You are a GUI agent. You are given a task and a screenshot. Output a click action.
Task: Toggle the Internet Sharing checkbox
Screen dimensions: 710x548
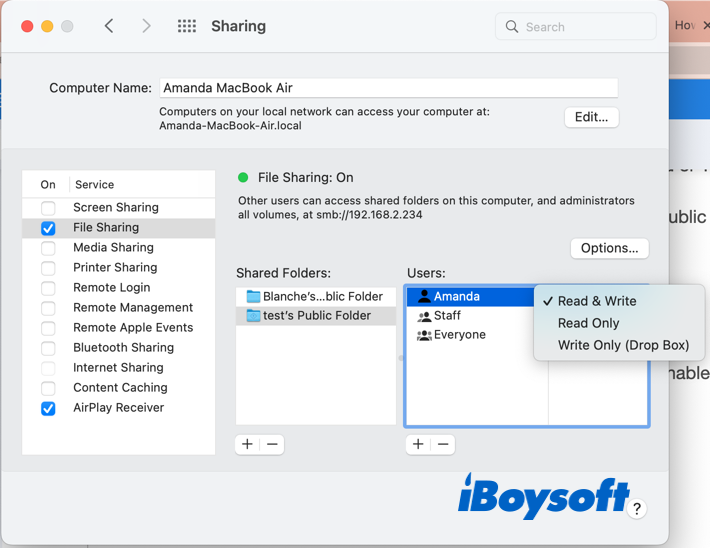point(48,368)
